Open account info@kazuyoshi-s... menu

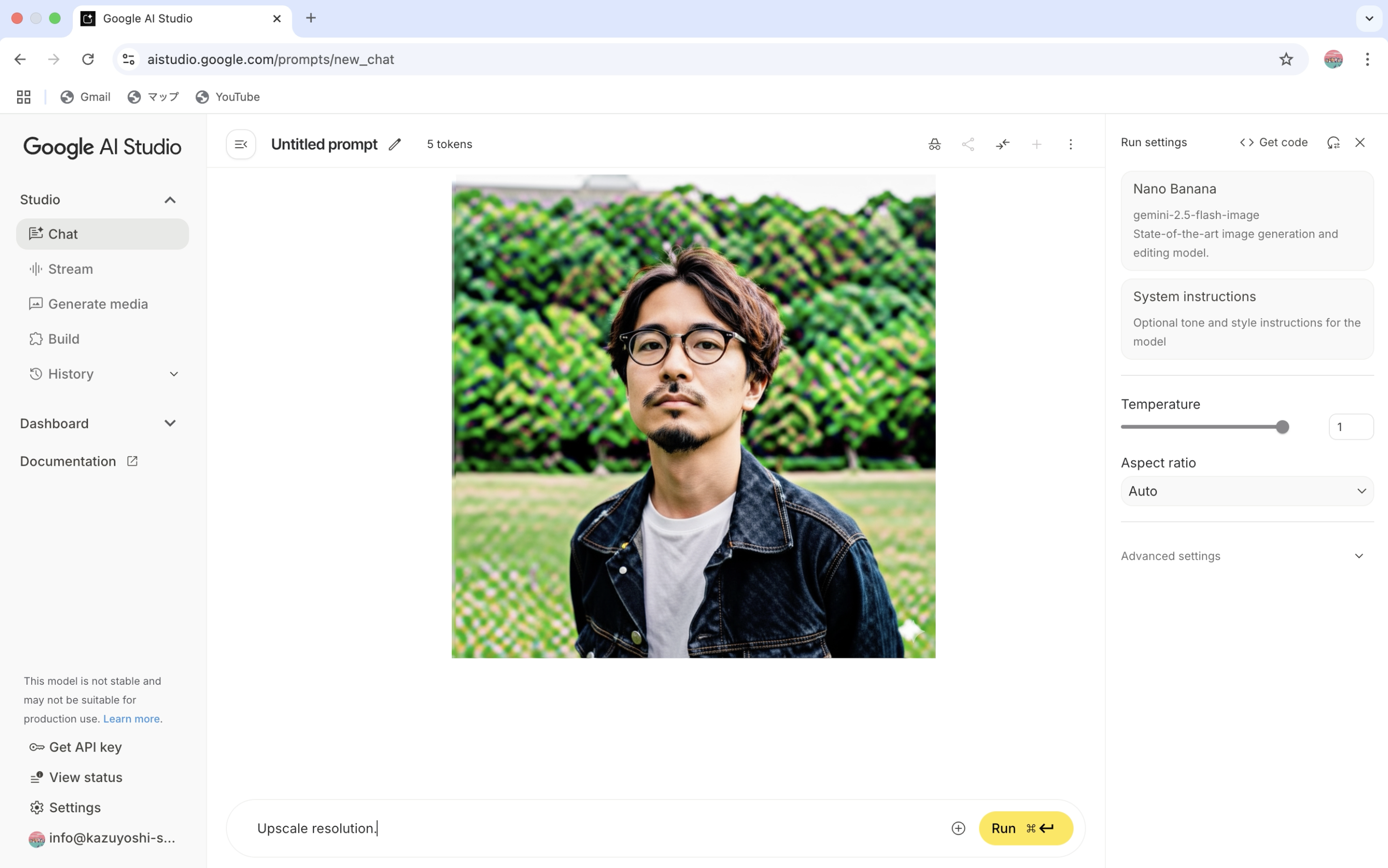click(x=102, y=838)
